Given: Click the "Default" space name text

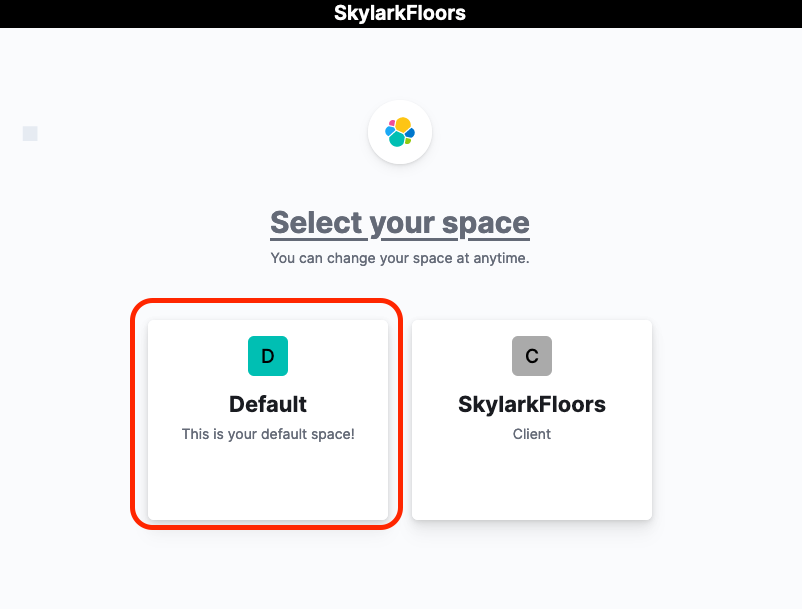Looking at the screenshot, I should point(267,404).
